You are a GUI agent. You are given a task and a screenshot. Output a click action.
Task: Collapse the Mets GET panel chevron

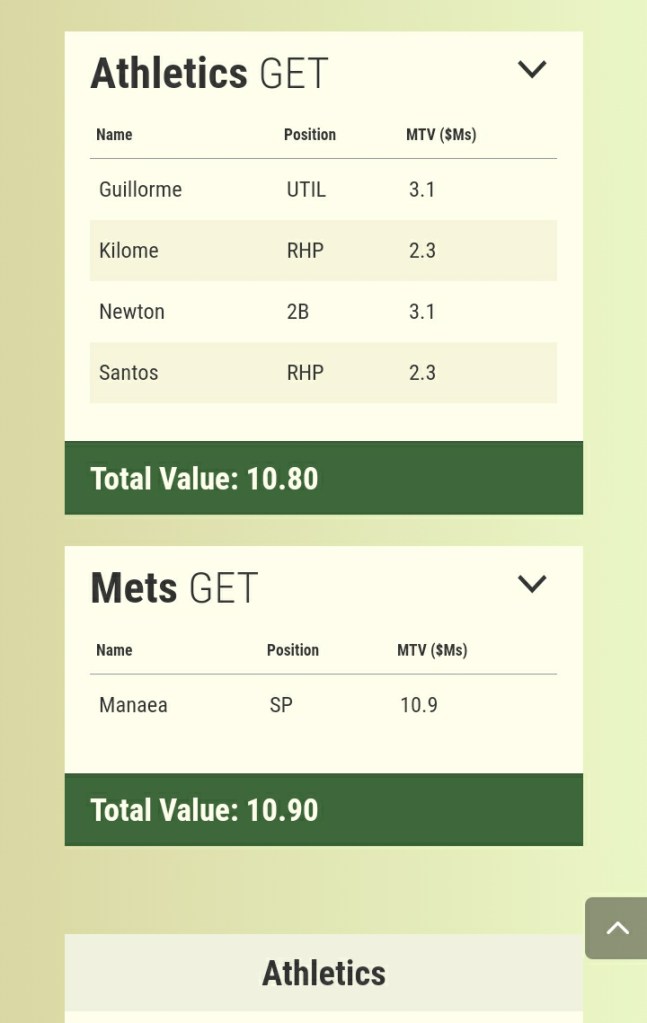pos(532,583)
